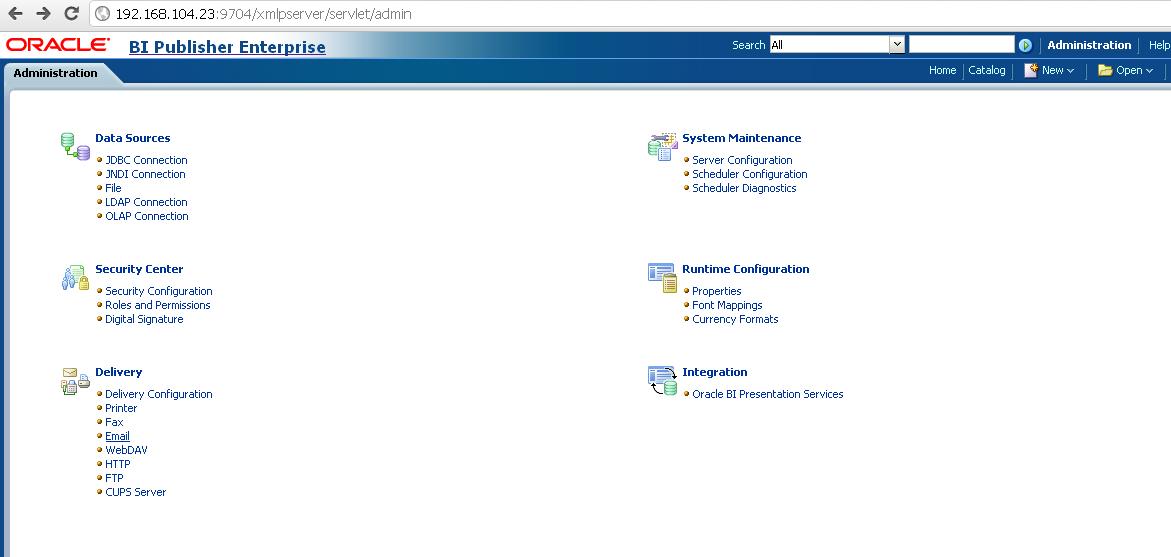Reload the page with the refresh icon
The image size is (1171, 557).
point(72,13)
